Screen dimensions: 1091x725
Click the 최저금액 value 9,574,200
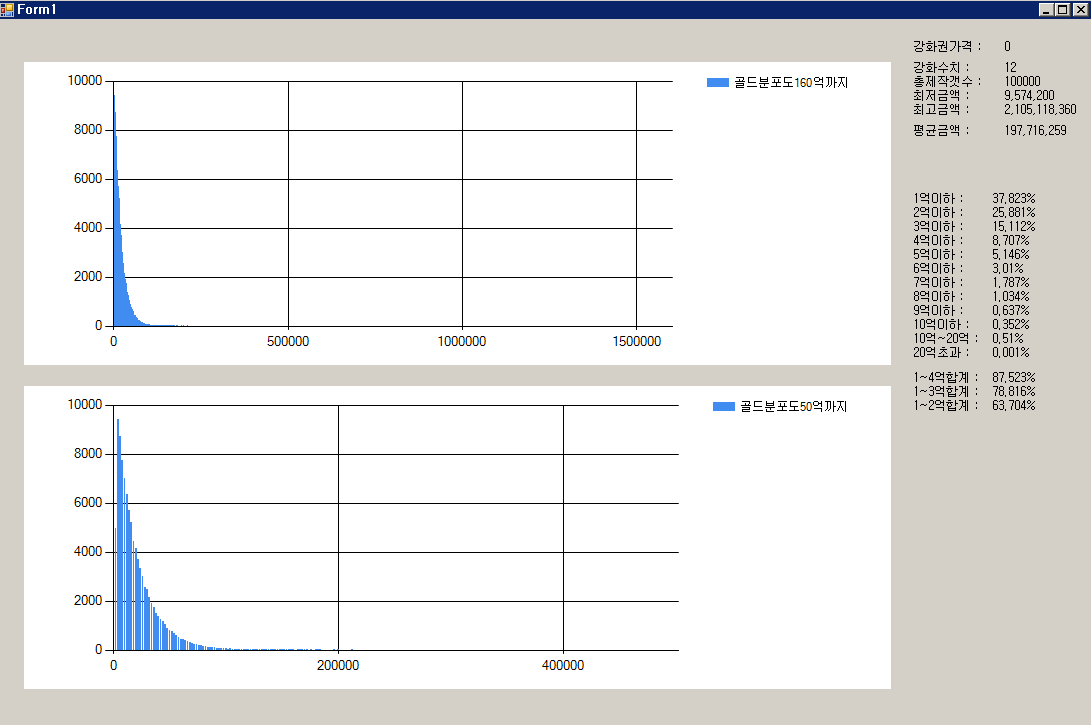(x=1029, y=96)
